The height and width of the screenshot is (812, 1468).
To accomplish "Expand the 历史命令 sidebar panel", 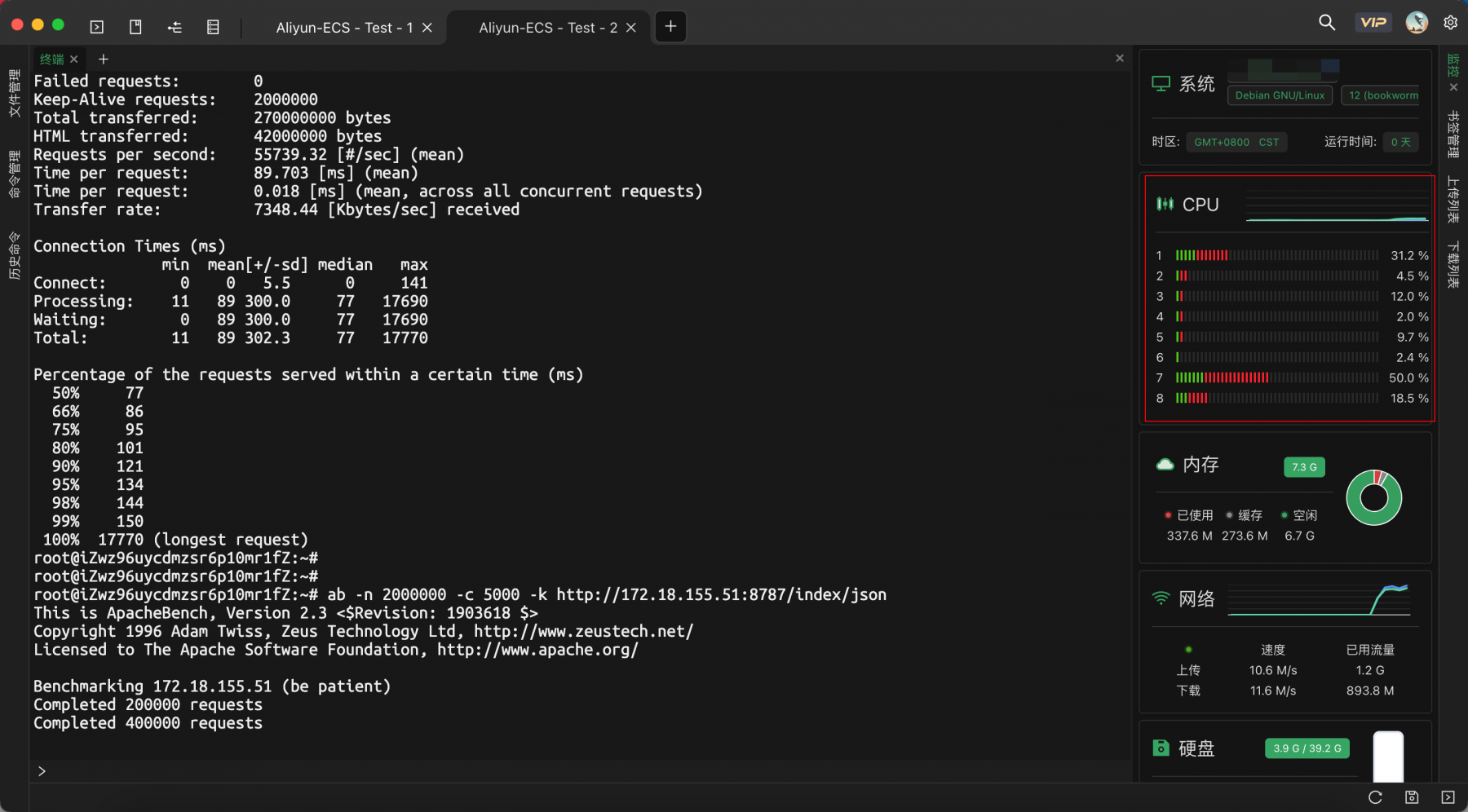I will (x=14, y=255).
